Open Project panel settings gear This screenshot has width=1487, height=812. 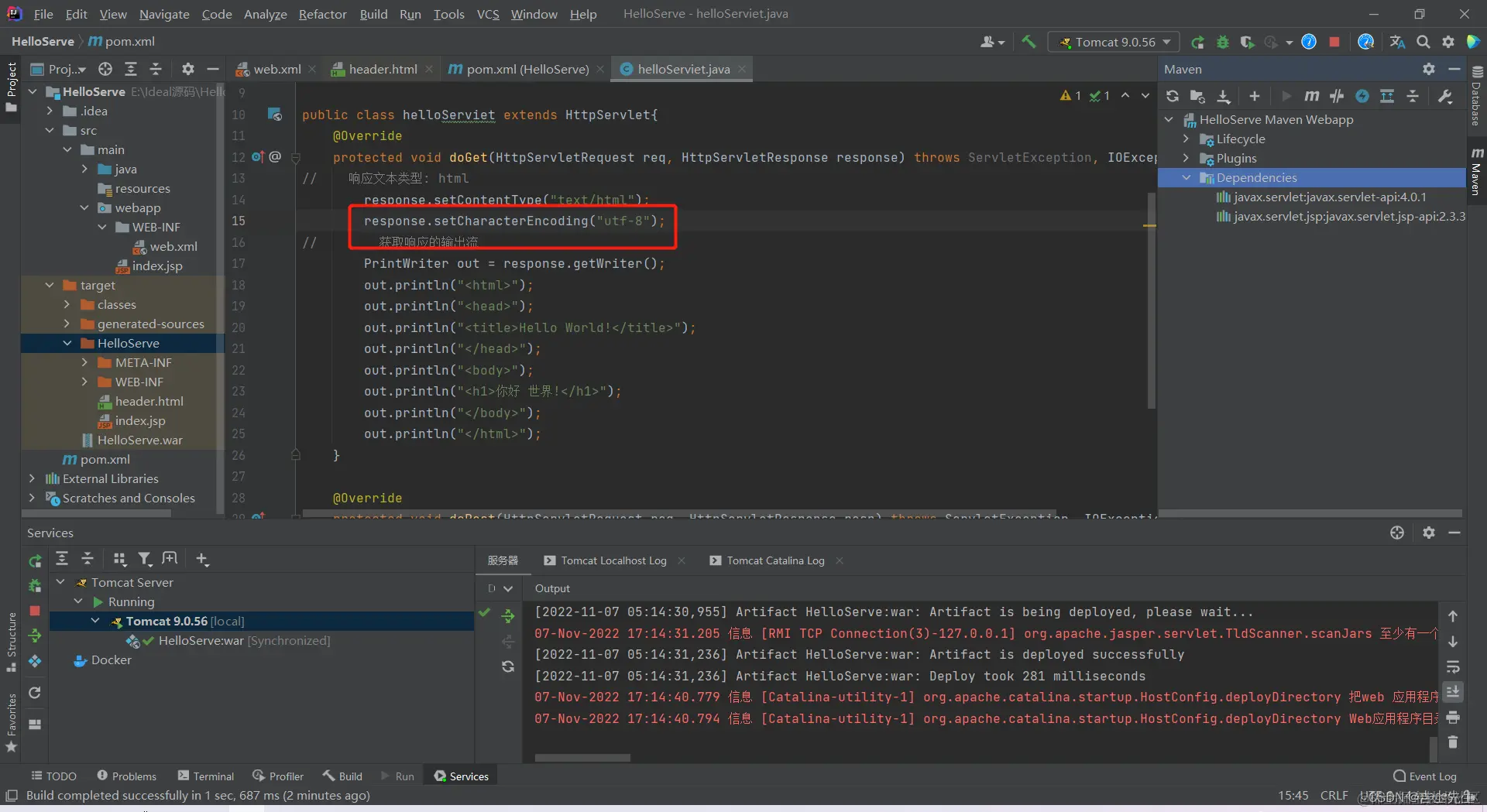pyautogui.click(x=187, y=69)
